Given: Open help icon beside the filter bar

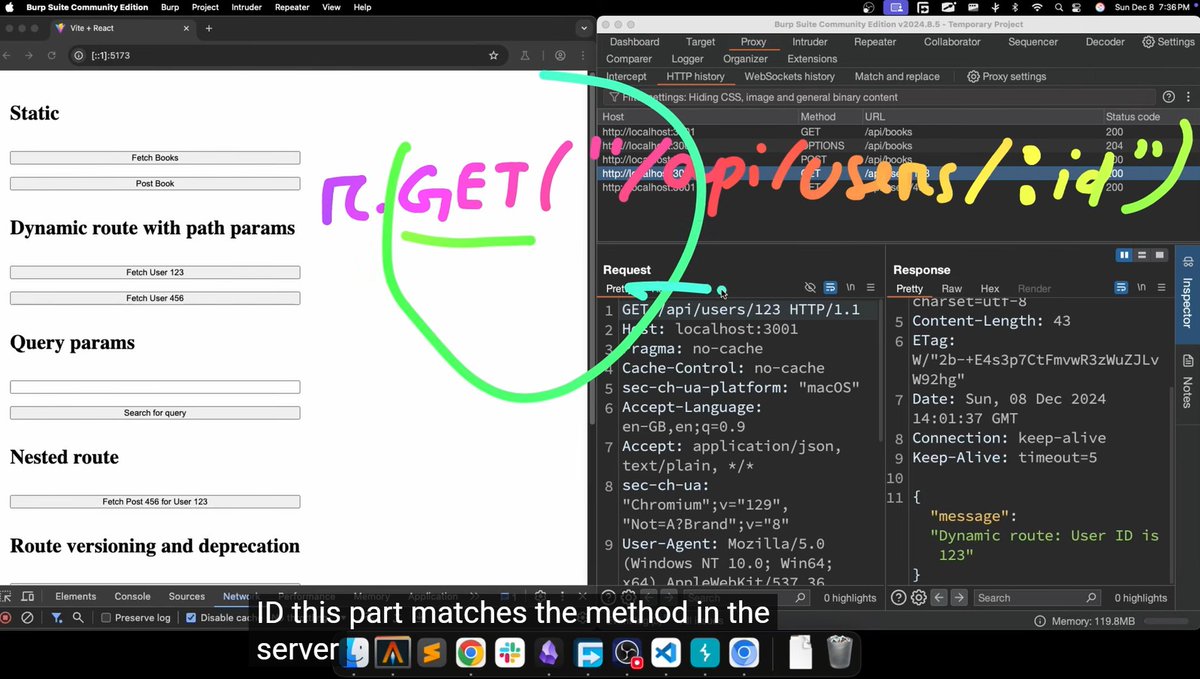Looking at the screenshot, I should click(1168, 97).
